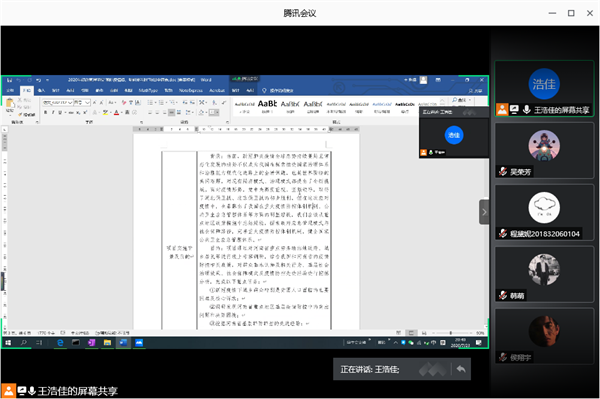Click the Bold button in Word ribbon
Viewport: 600px width, 399px height.
click(x=46, y=112)
